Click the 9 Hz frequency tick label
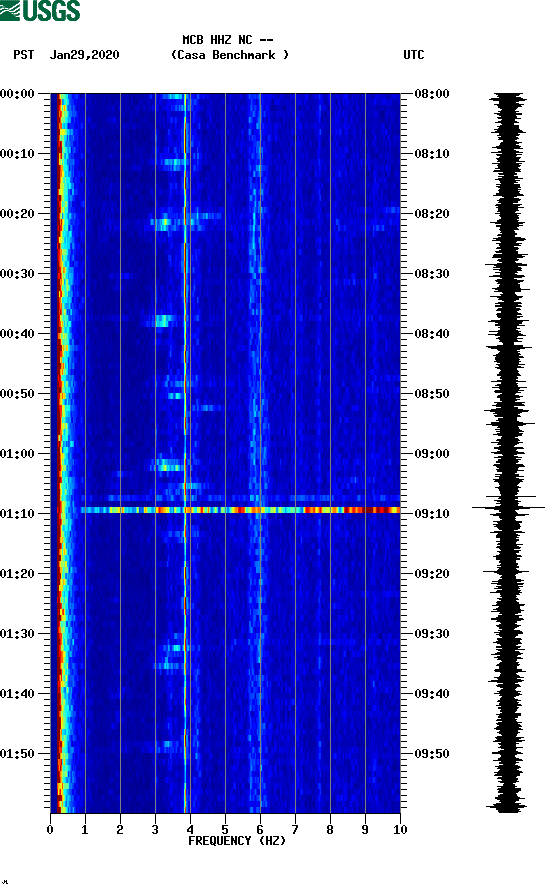This screenshot has height=893, width=552. 365,830
